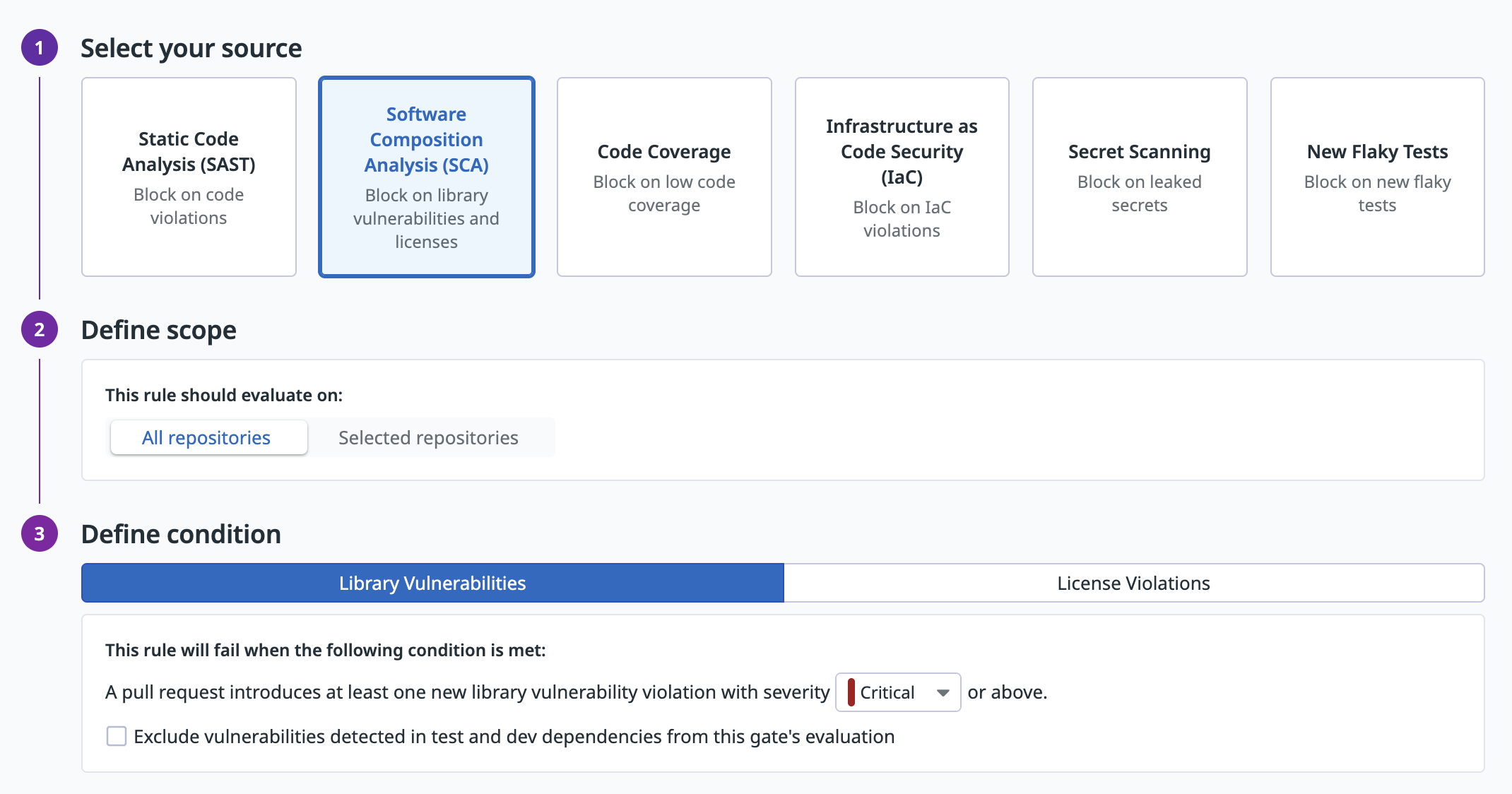1512x794 pixels.
Task: Pick the Code Coverage source card
Action: [x=664, y=177]
